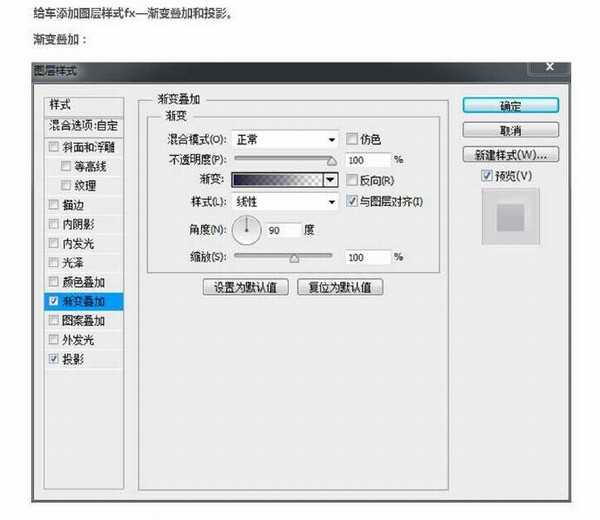
Task: Click the 新建样式(W)... button
Action: 510,155
